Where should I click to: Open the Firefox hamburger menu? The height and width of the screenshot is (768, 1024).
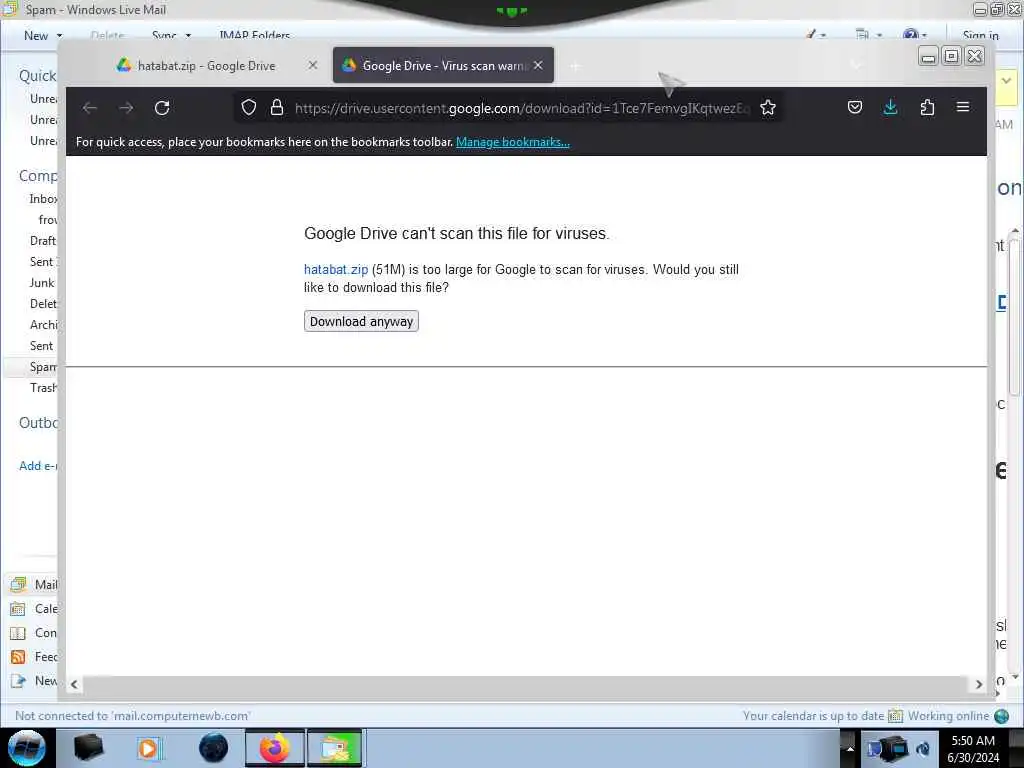click(963, 107)
